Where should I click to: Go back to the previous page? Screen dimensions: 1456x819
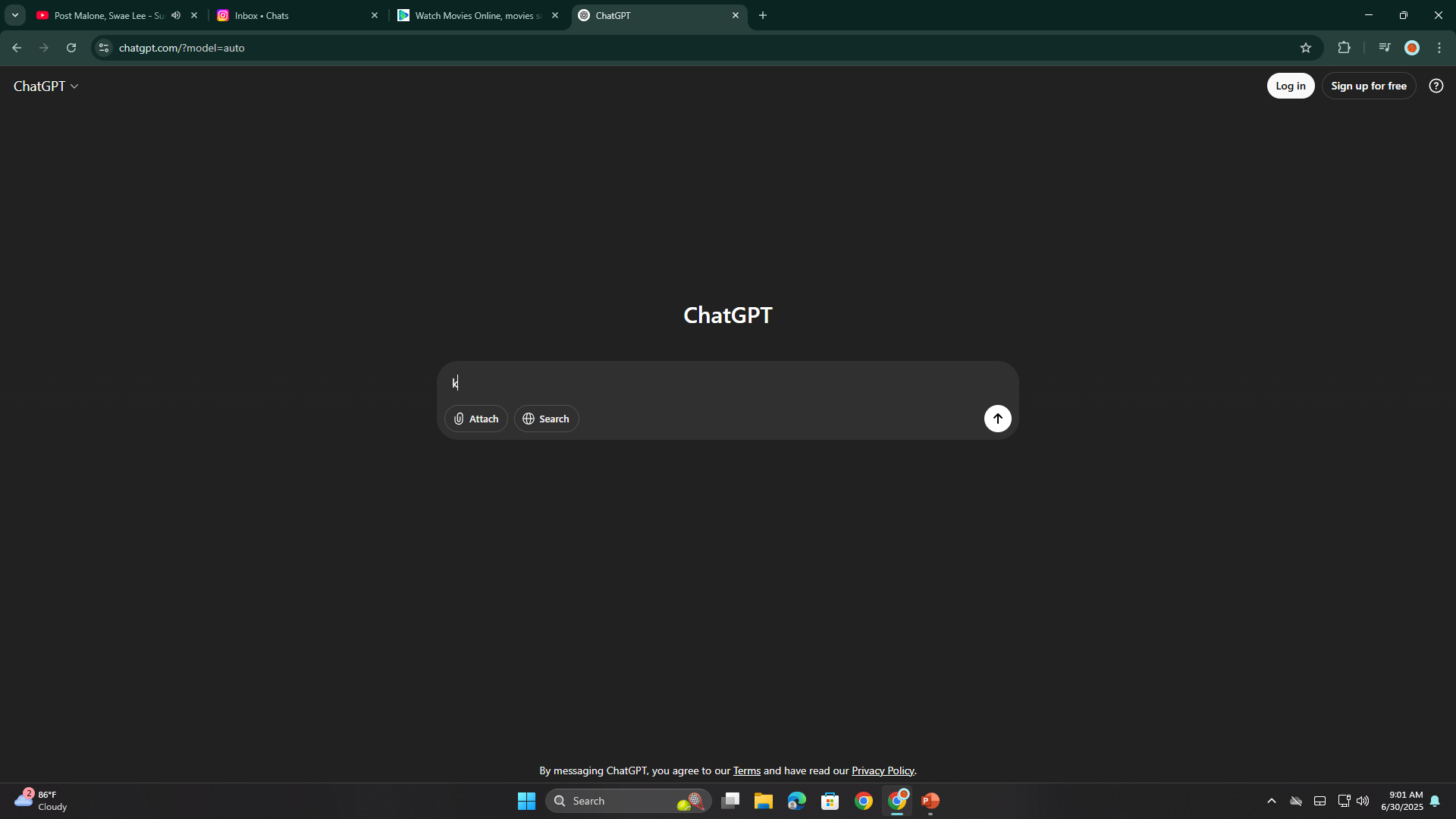(17, 48)
